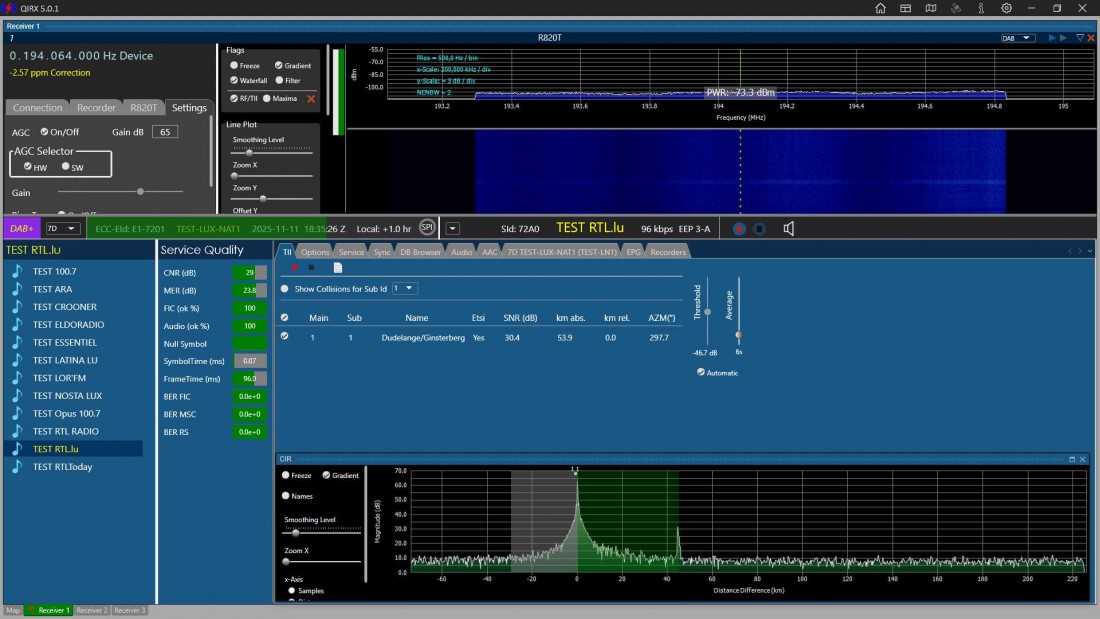Open the dropdown arrow next to SPI
This screenshot has width=1100, height=619.
pyautogui.click(x=452, y=228)
